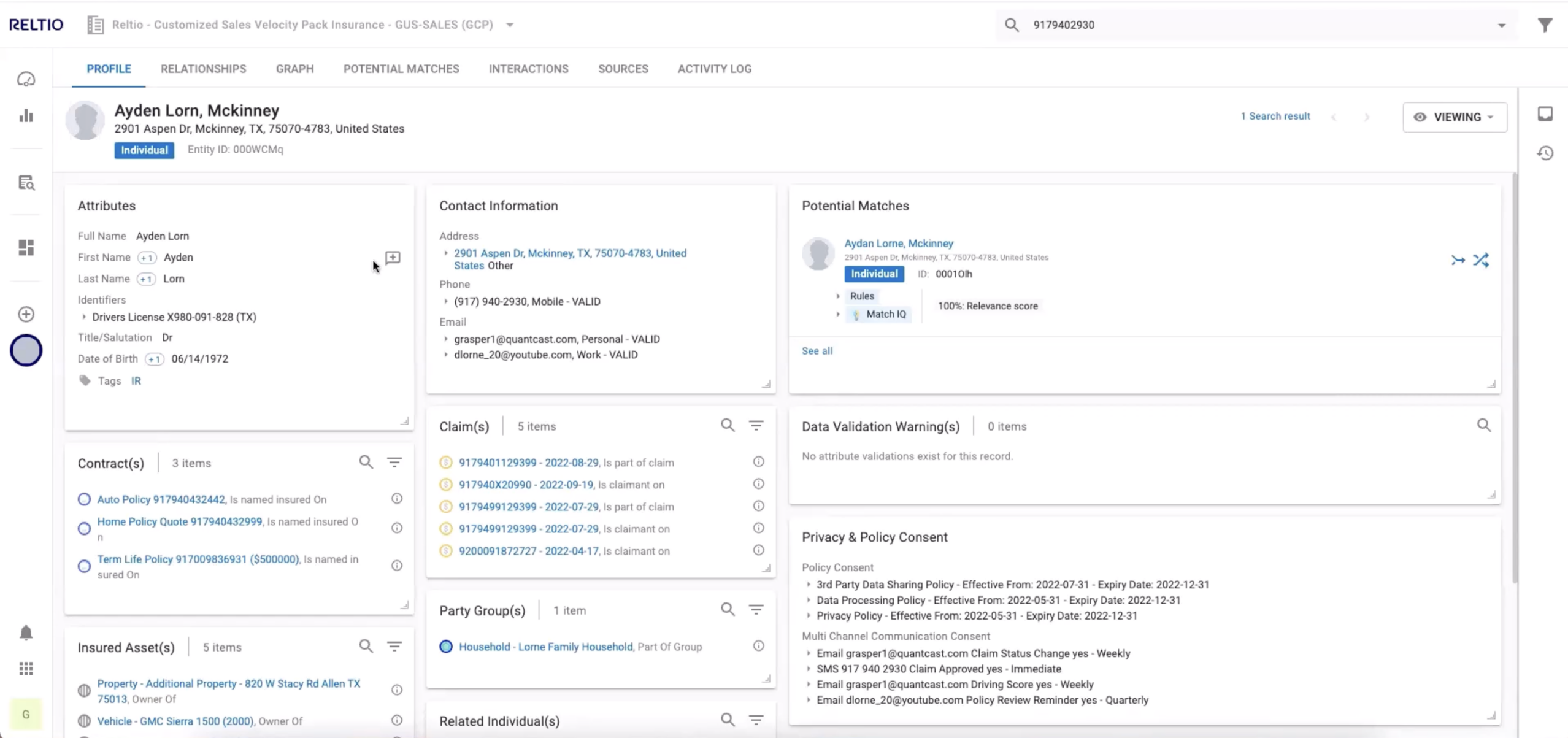Open the apps grid icon in sidebar
1568x738 pixels.
(x=26, y=668)
